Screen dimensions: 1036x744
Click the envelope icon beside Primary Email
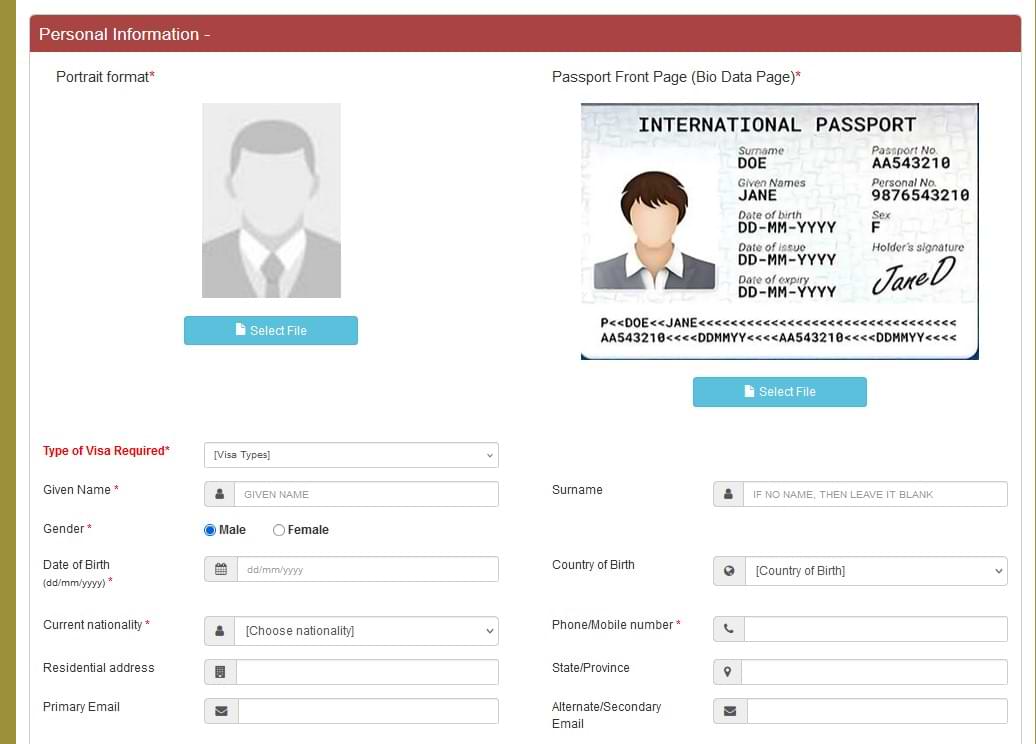pos(221,711)
